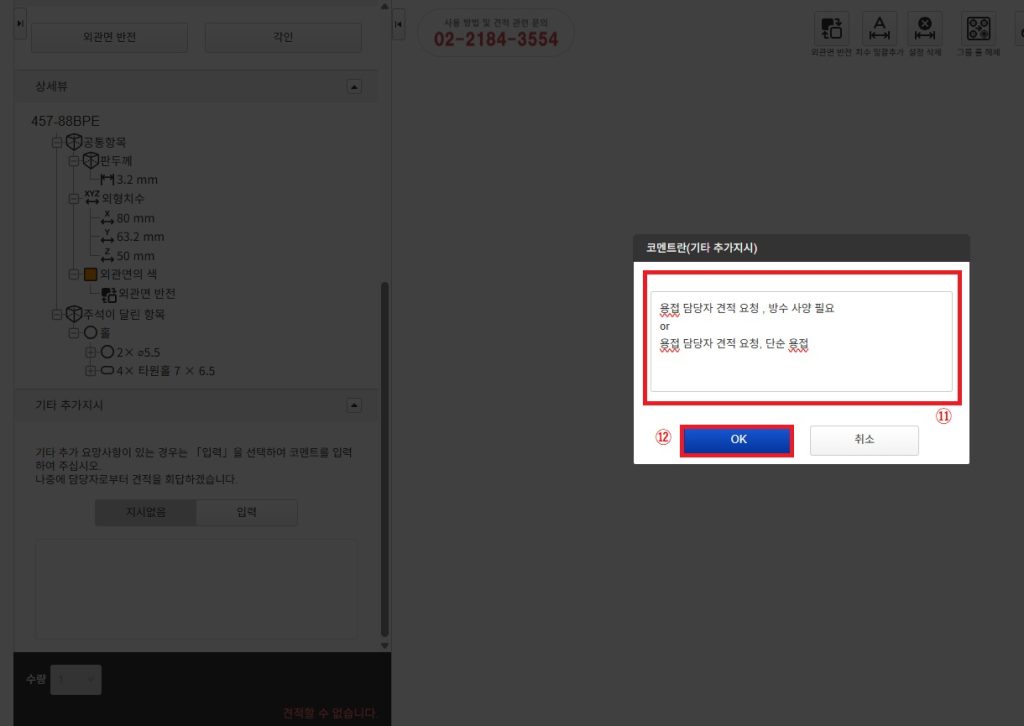Screen dimensions: 1024x726
Task: Select the 지시없음 toggle option
Action: 145,512
